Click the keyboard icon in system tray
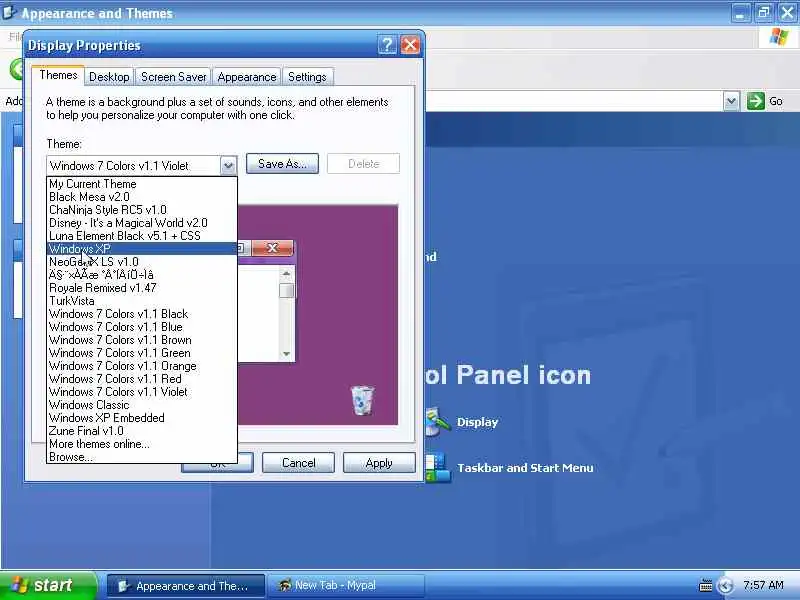The height and width of the screenshot is (600, 800). coord(706,585)
